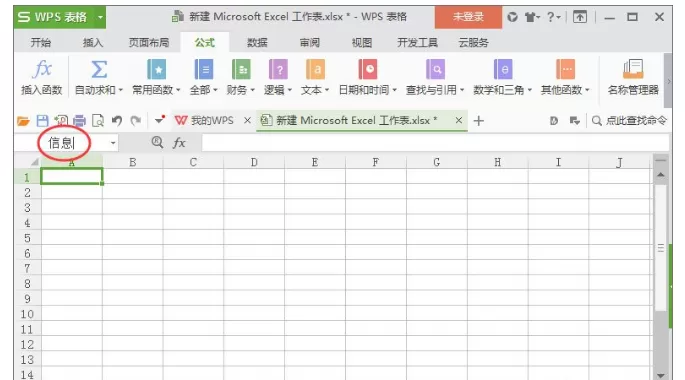Click the save diskette icon
This screenshot has width=685, height=380.
pyautogui.click(x=42, y=121)
